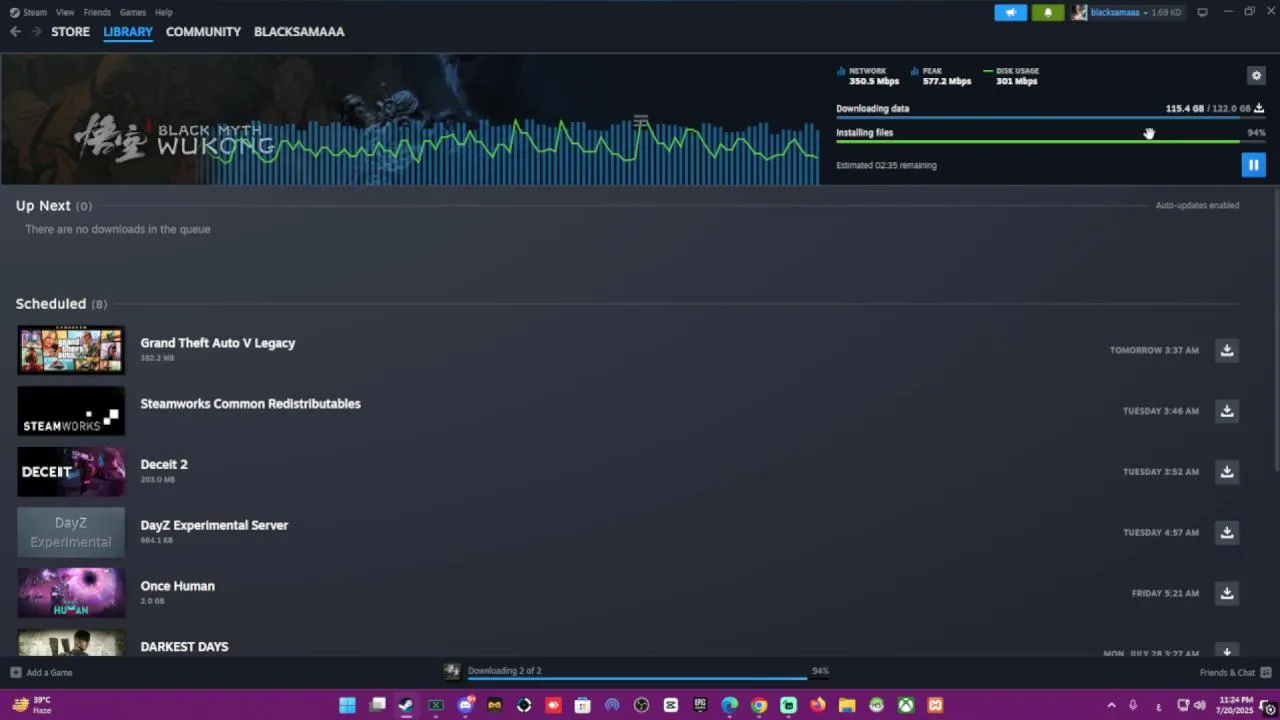Click Grand Theft Auto V Legacy thumbnail
The height and width of the screenshot is (720, 1280).
coord(71,350)
